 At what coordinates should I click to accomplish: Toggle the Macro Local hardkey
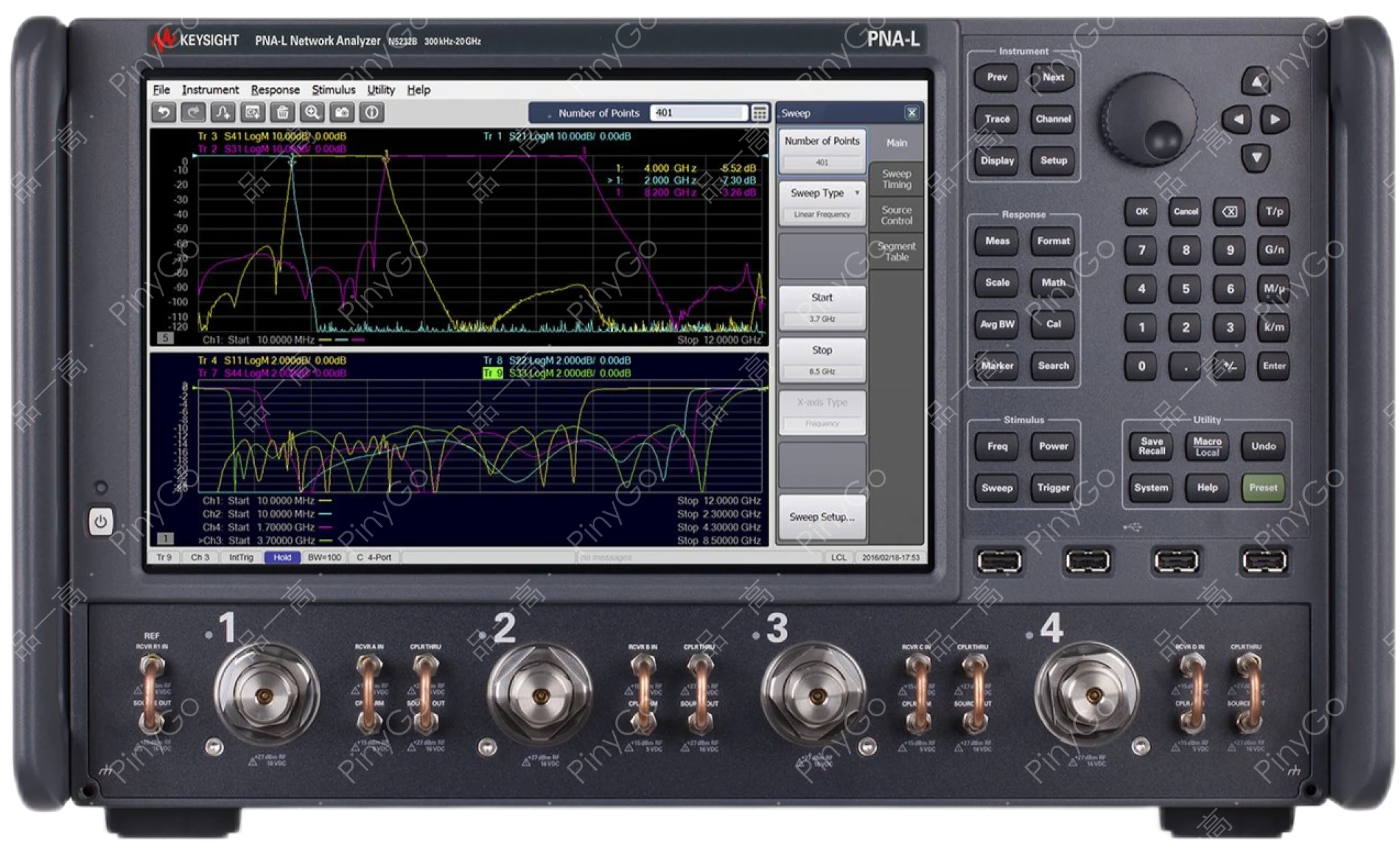(x=1207, y=447)
